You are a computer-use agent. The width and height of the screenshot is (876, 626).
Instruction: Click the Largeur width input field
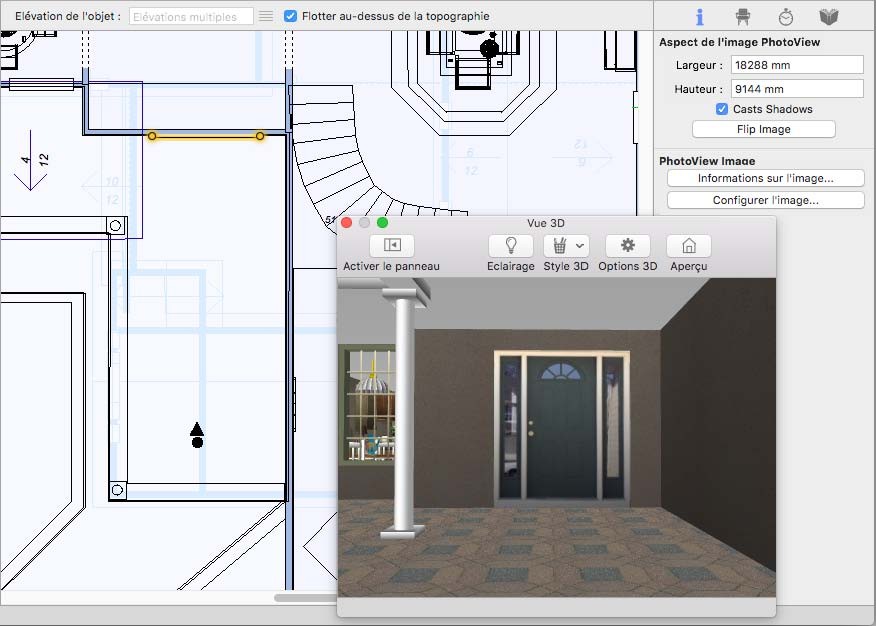point(795,65)
